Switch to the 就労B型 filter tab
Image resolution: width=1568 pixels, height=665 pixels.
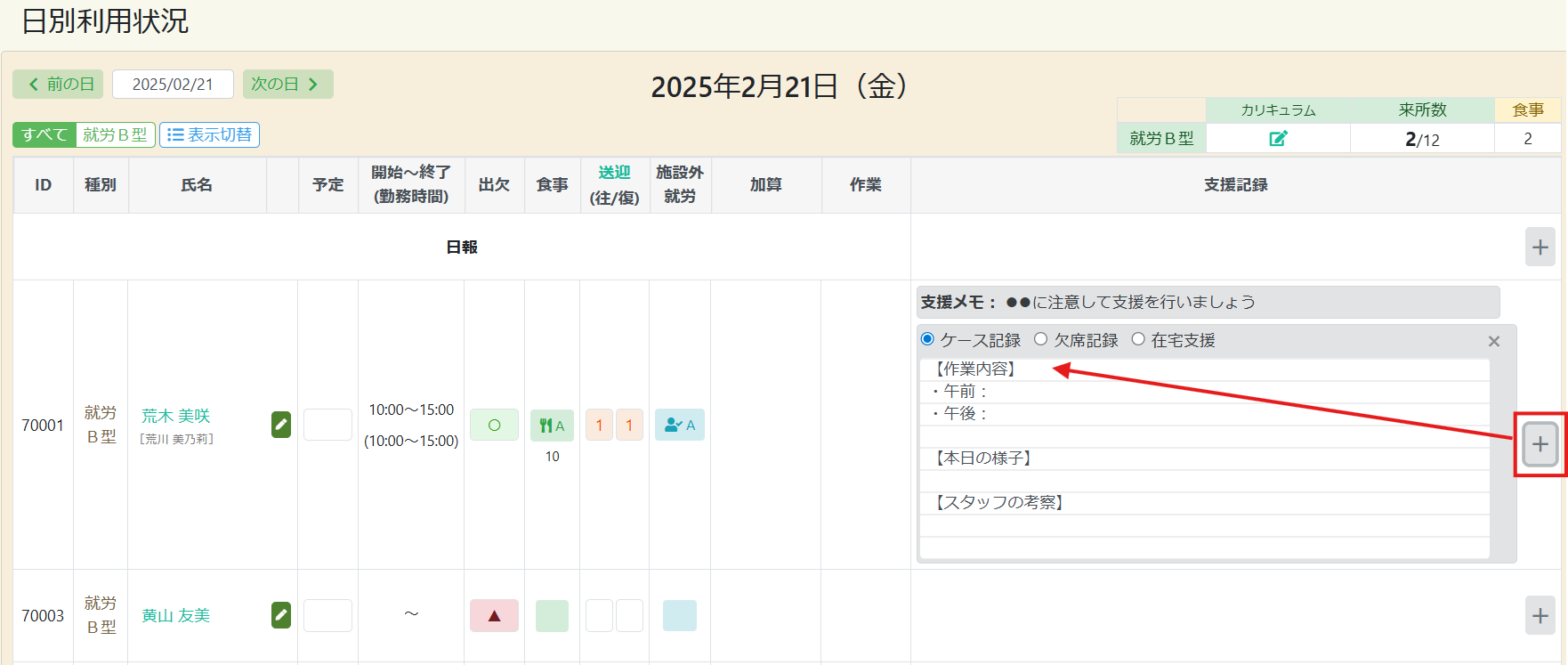[116, 134]
